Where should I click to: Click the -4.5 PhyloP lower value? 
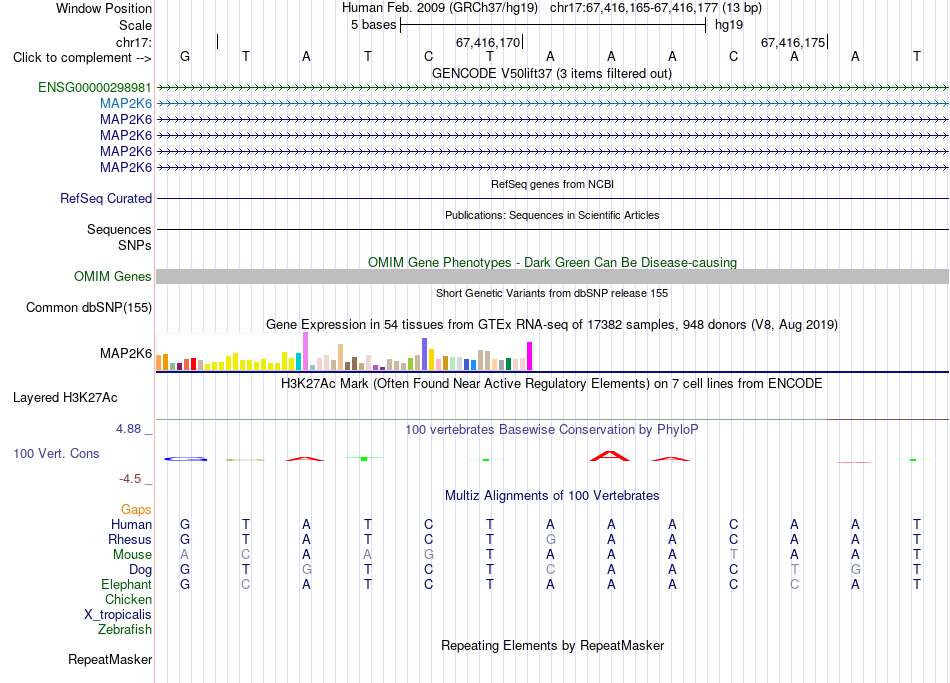click(x=130, y=479)
